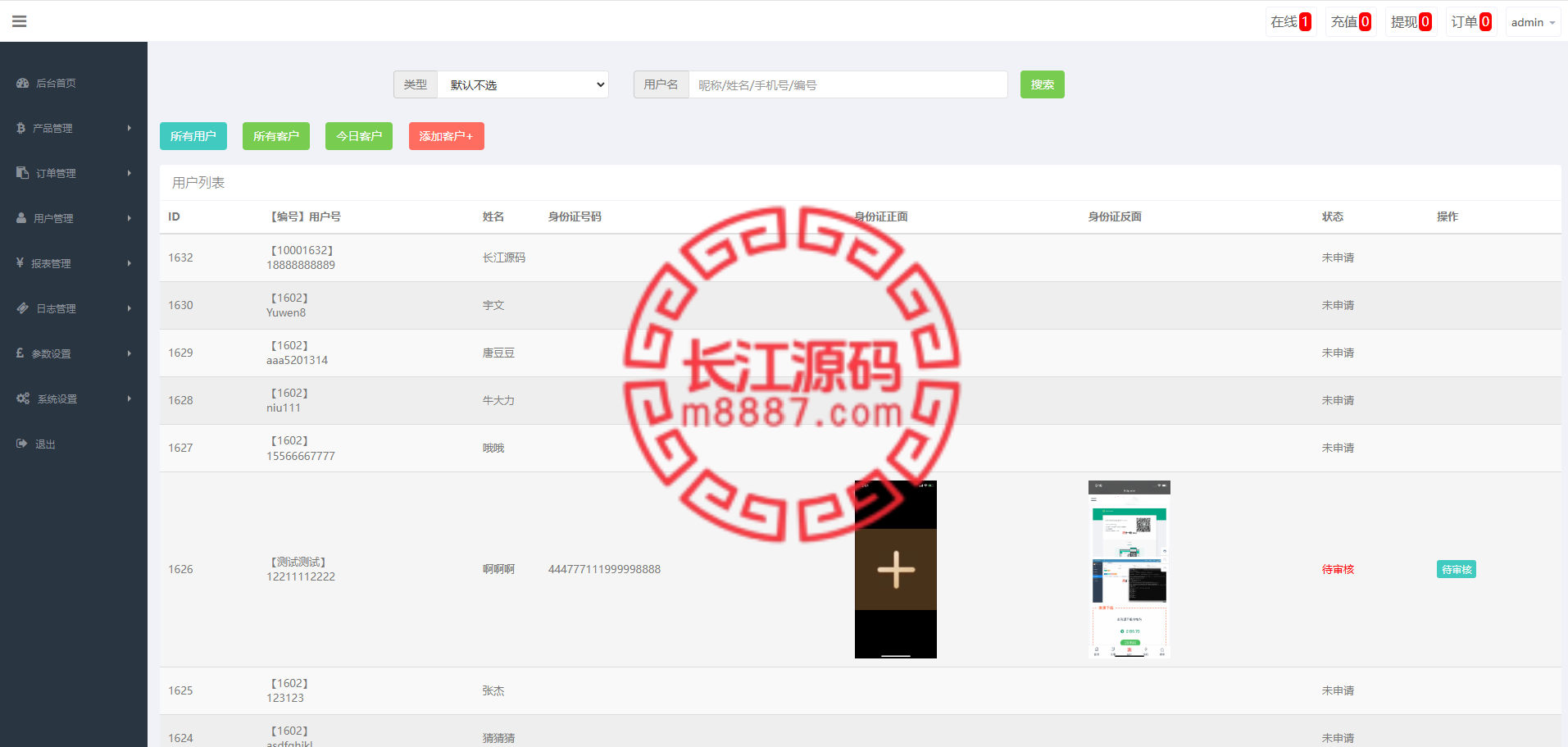Image resolution: width=1568 pixels, height=747 pixels.
Task: Click name 牛大力 in row 1628
Action: [498, 400]
